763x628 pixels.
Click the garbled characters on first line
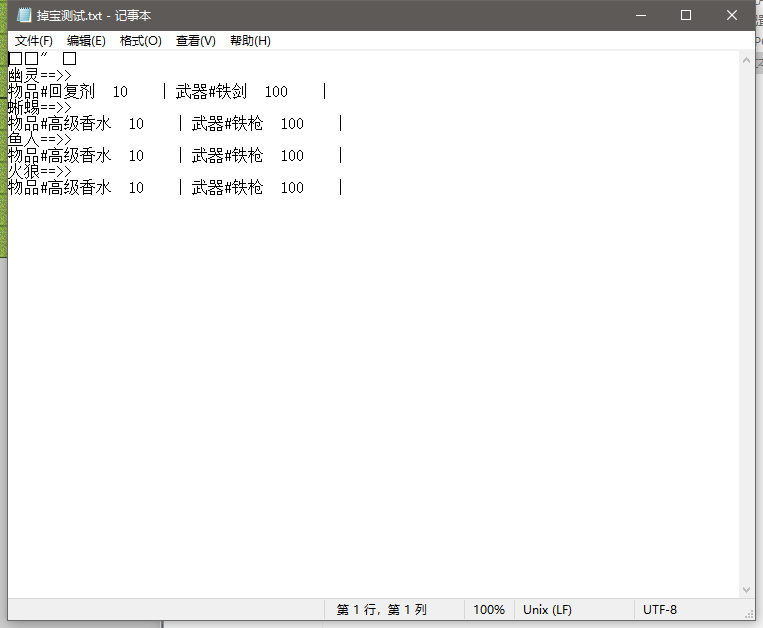click(x=42, y=58)
